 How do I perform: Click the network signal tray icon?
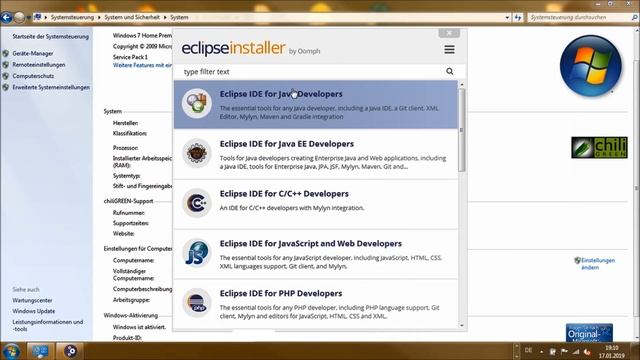point(576,351)
